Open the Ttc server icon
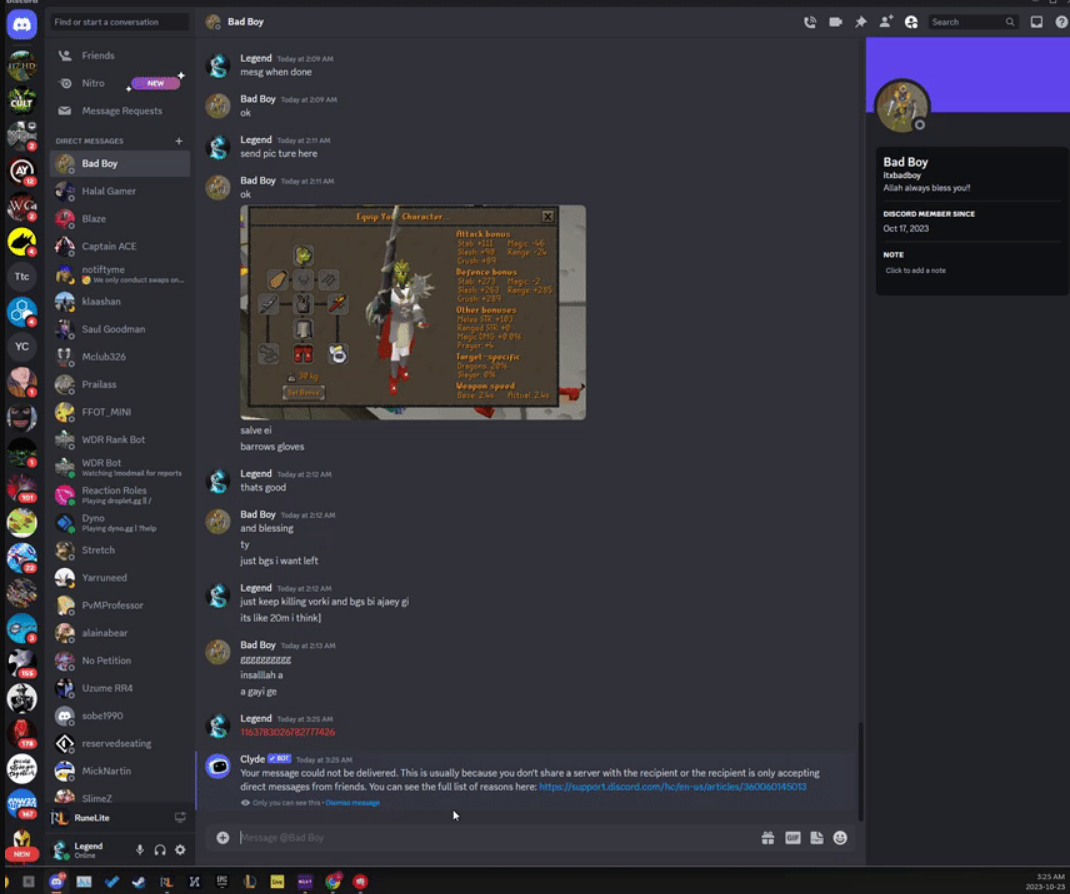 22,276
